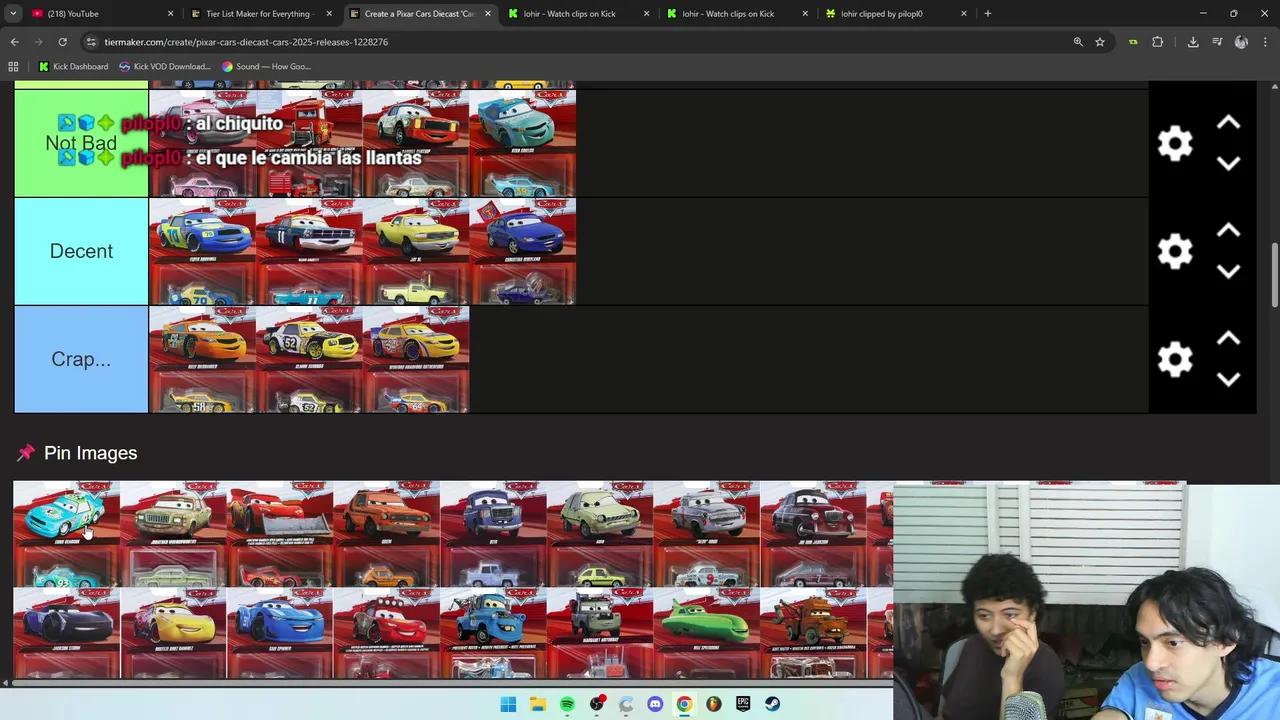The image size is (1280, 720).
Task: Open Steam from taskbar
Action: pos(772,704)
